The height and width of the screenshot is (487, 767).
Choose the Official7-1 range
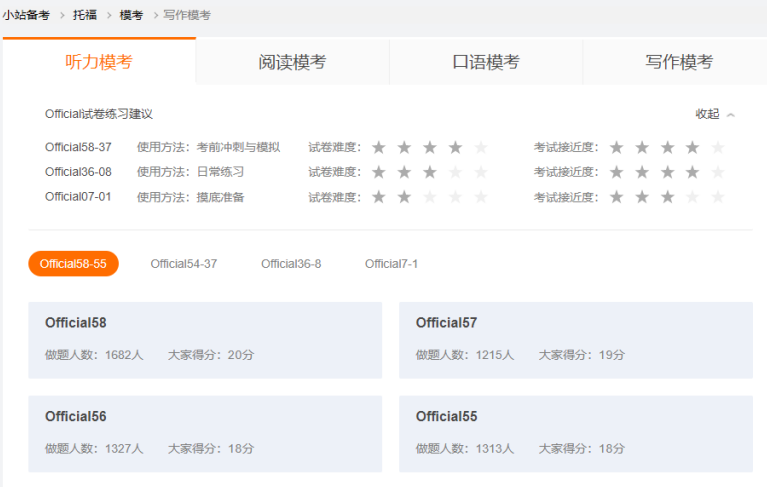[x=391, y=264]
